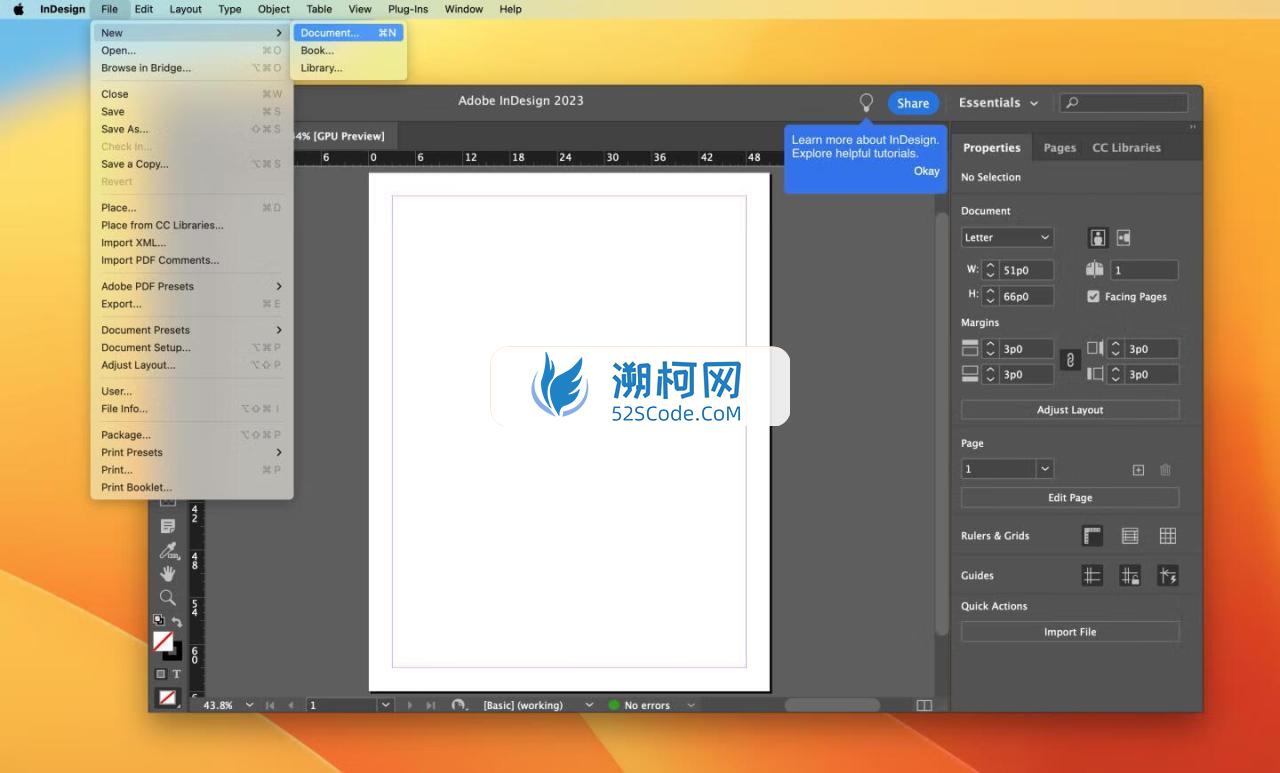Open the page number dropdown in Properties
Screen dimensions: 1280x773
tap(1045, 469)
